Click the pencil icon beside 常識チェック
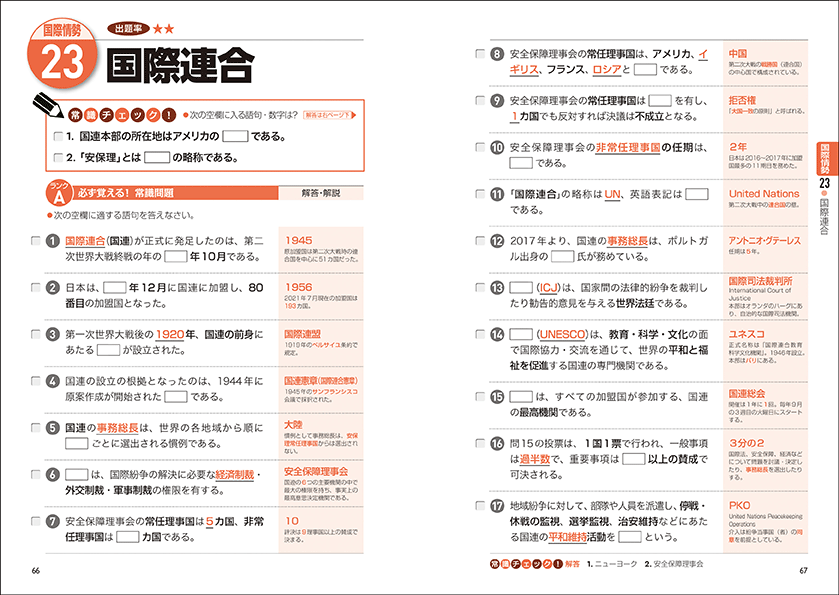The image size is (839, 595). pos(48,104)
